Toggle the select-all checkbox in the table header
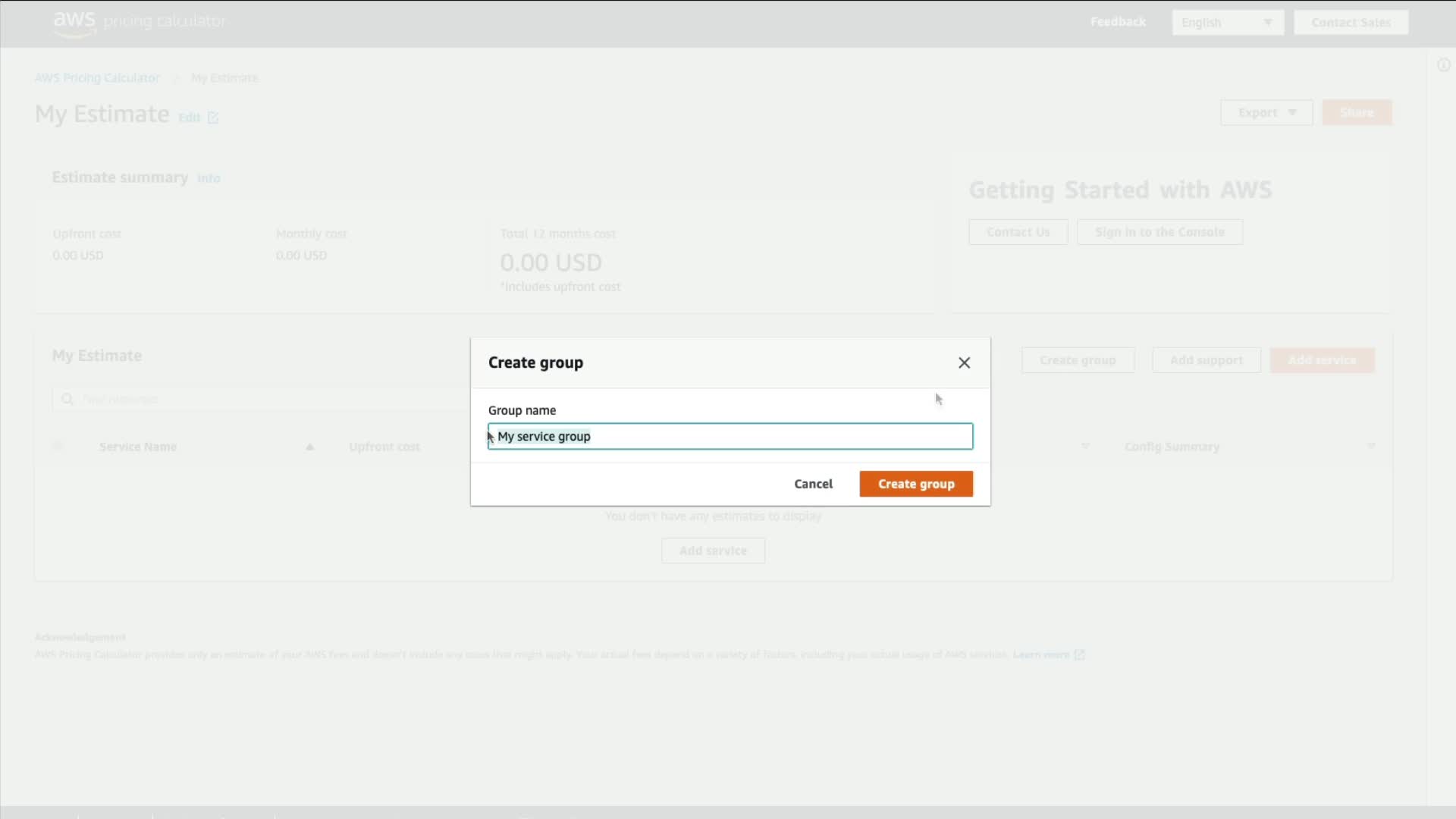Screen dimensions: 1456x819 tap(58, 446)
